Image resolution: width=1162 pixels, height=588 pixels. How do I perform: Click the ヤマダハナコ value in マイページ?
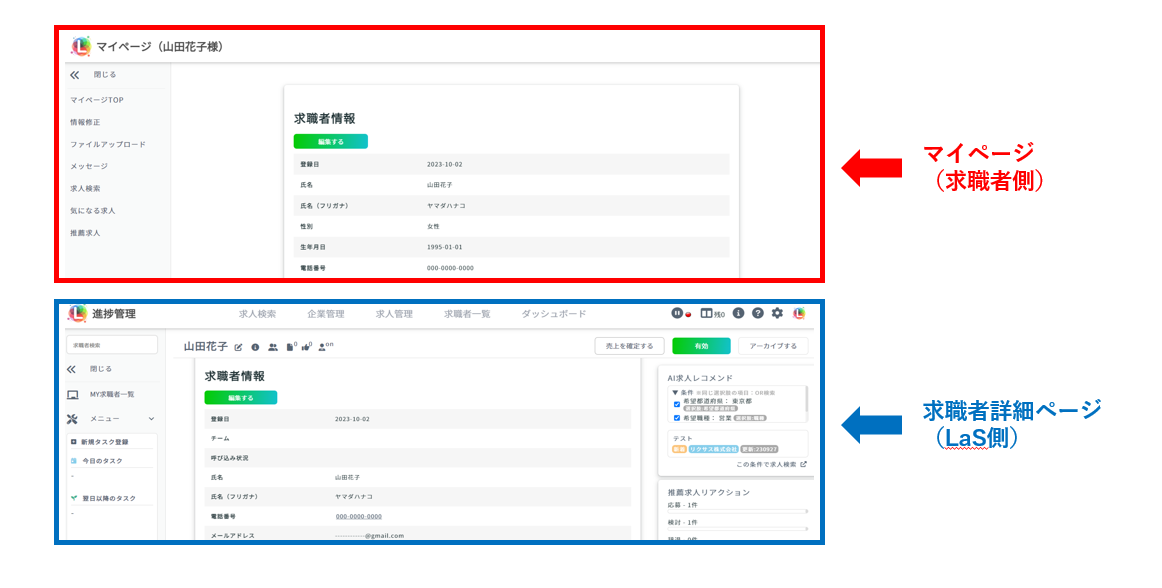[x=446, y=205]
